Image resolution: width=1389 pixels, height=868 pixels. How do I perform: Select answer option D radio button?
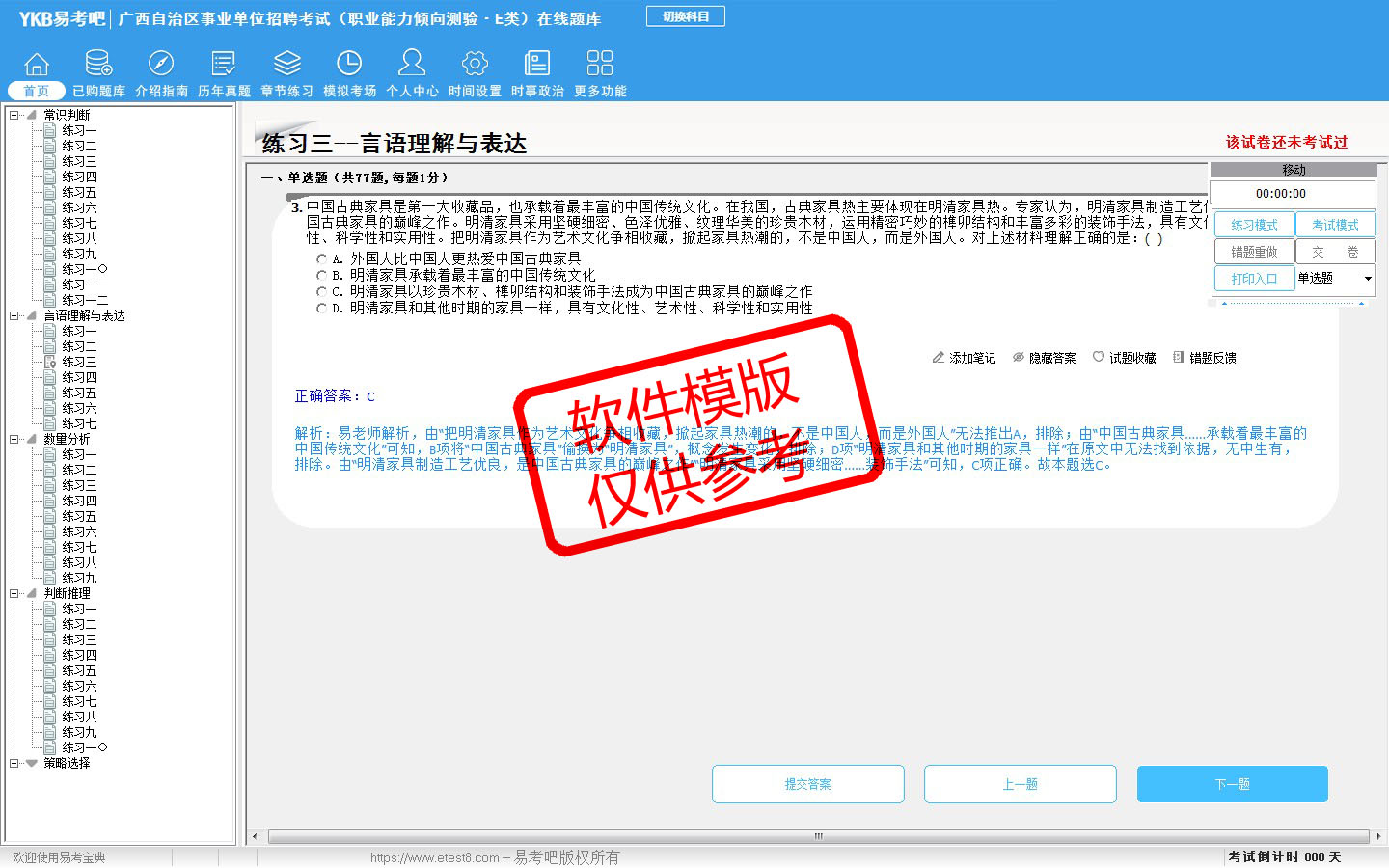(322, 309)
